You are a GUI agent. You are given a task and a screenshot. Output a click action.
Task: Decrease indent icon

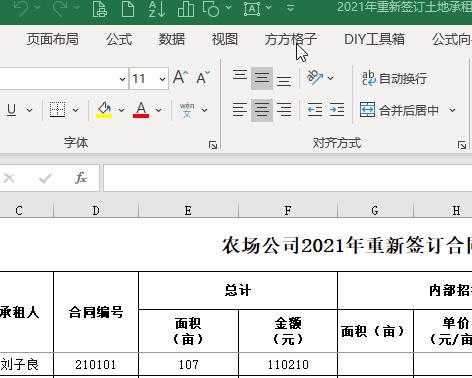pyautogui.click(x=315, y=110)
